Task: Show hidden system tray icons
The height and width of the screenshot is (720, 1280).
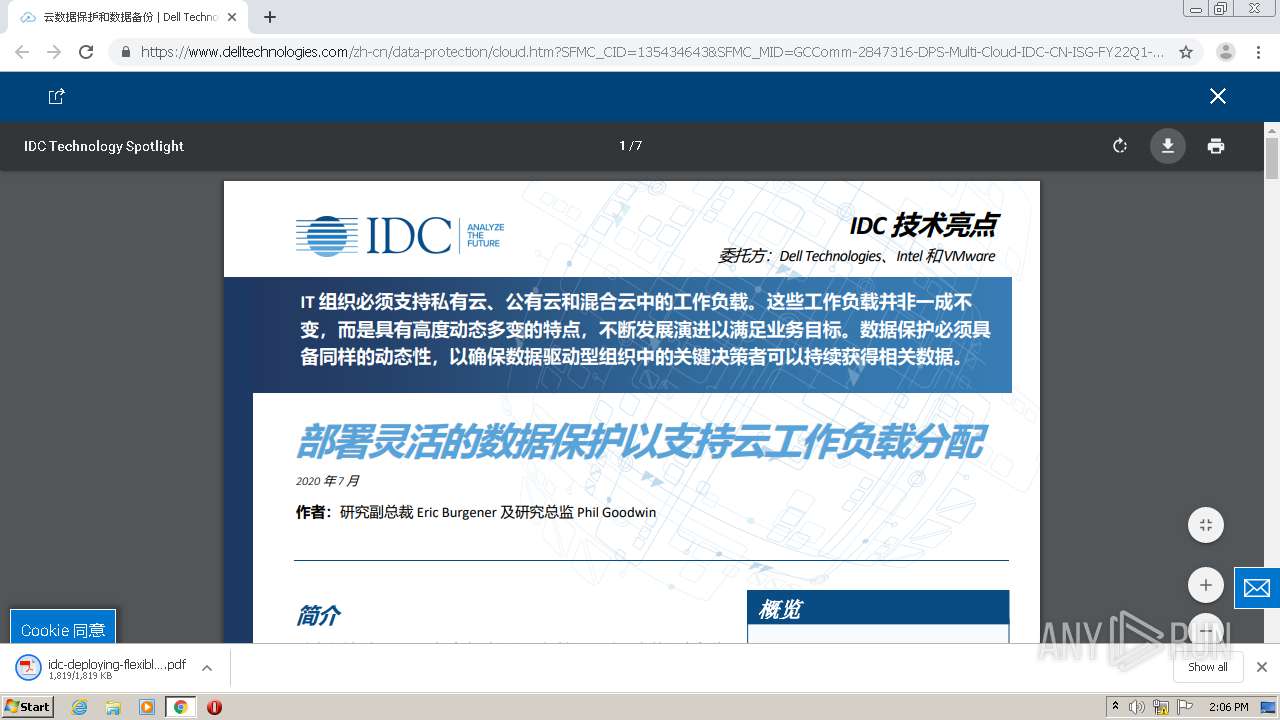Action: (1116, 707)
